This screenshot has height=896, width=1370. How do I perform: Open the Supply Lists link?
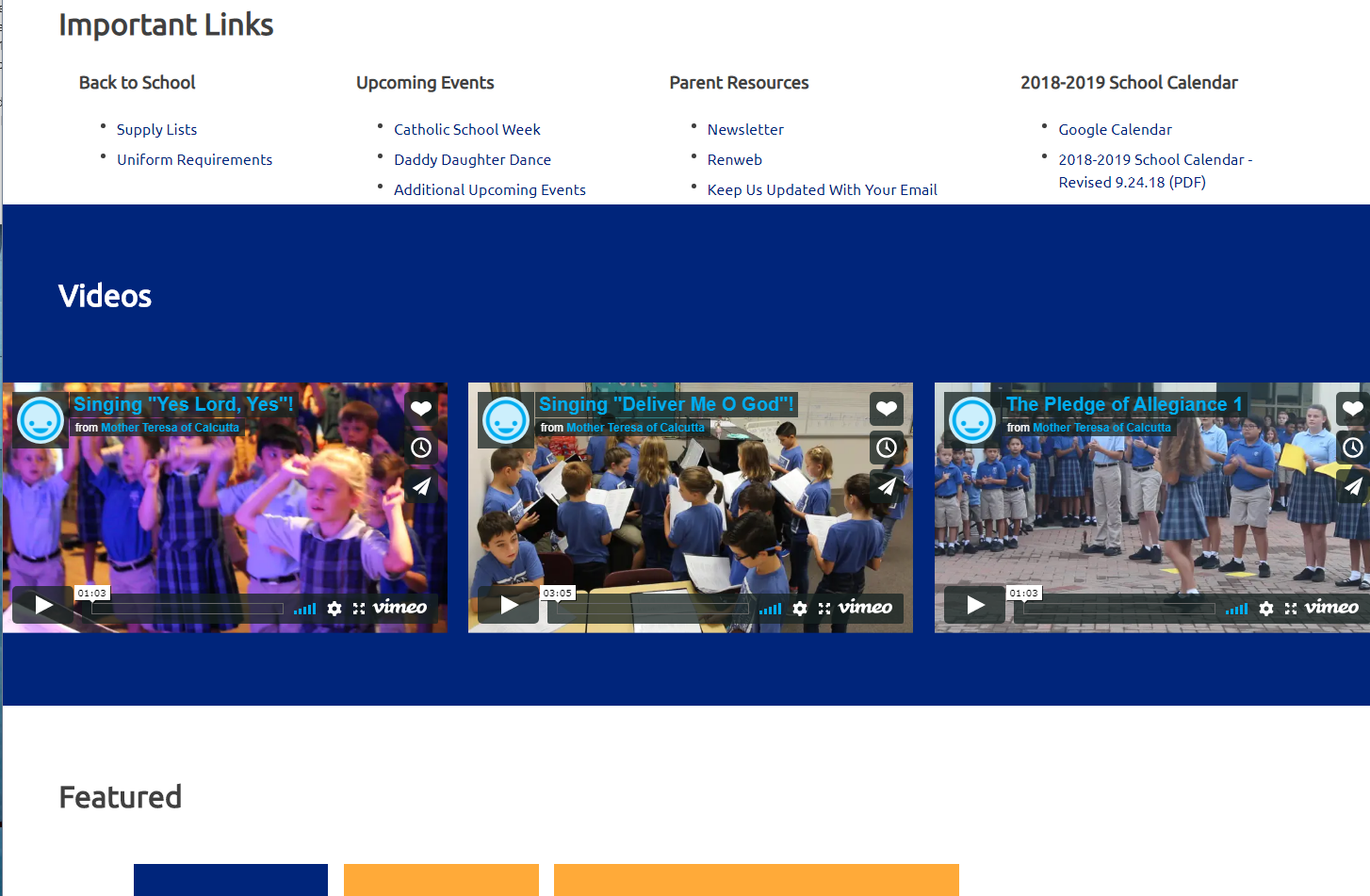(x=156, y=130)
